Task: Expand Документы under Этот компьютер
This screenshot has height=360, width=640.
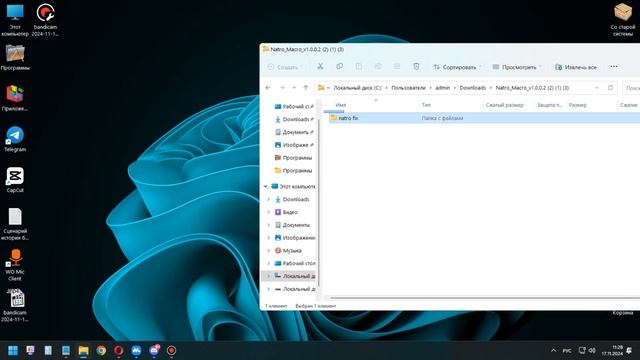Action: 268,225
